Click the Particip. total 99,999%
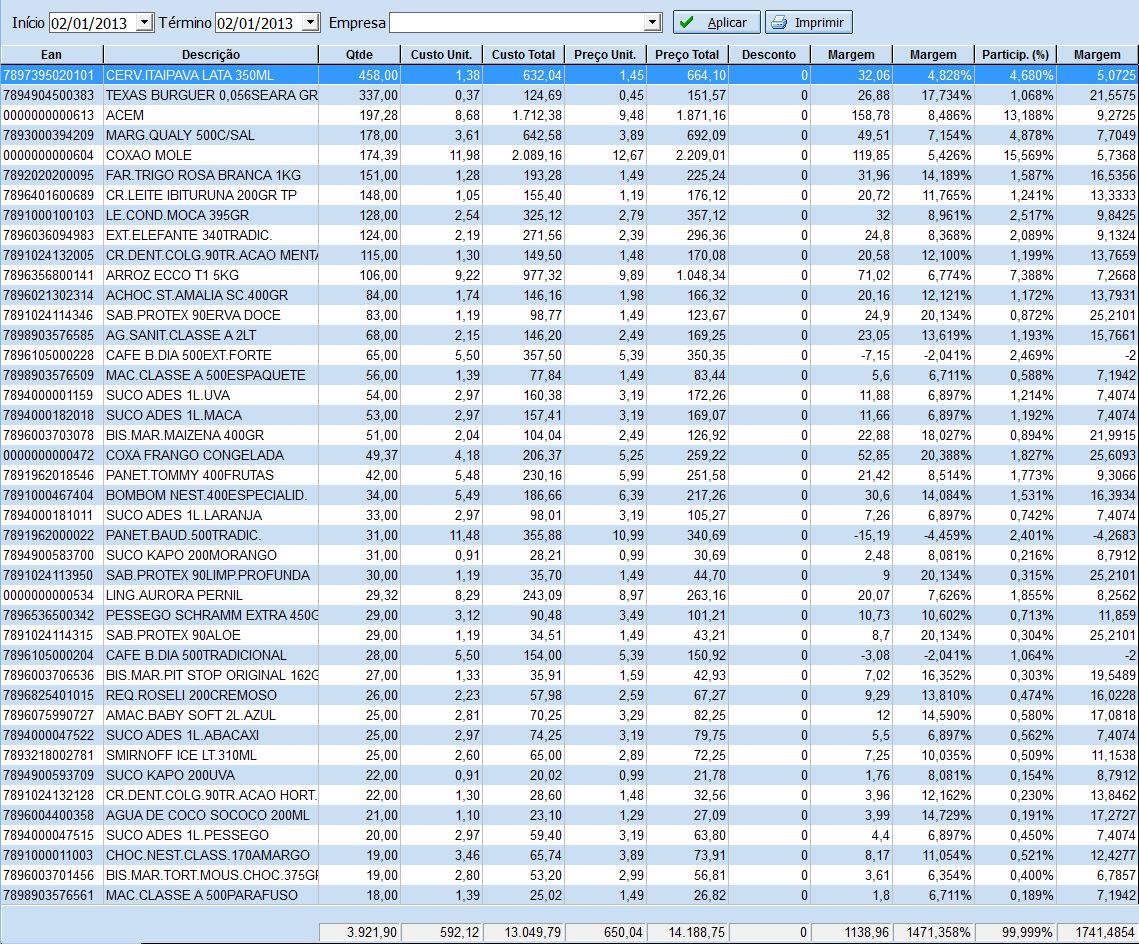Image resolution: width=1139 pixels, height=944 pixels. pyautogui.click(x=1027, y=932)
